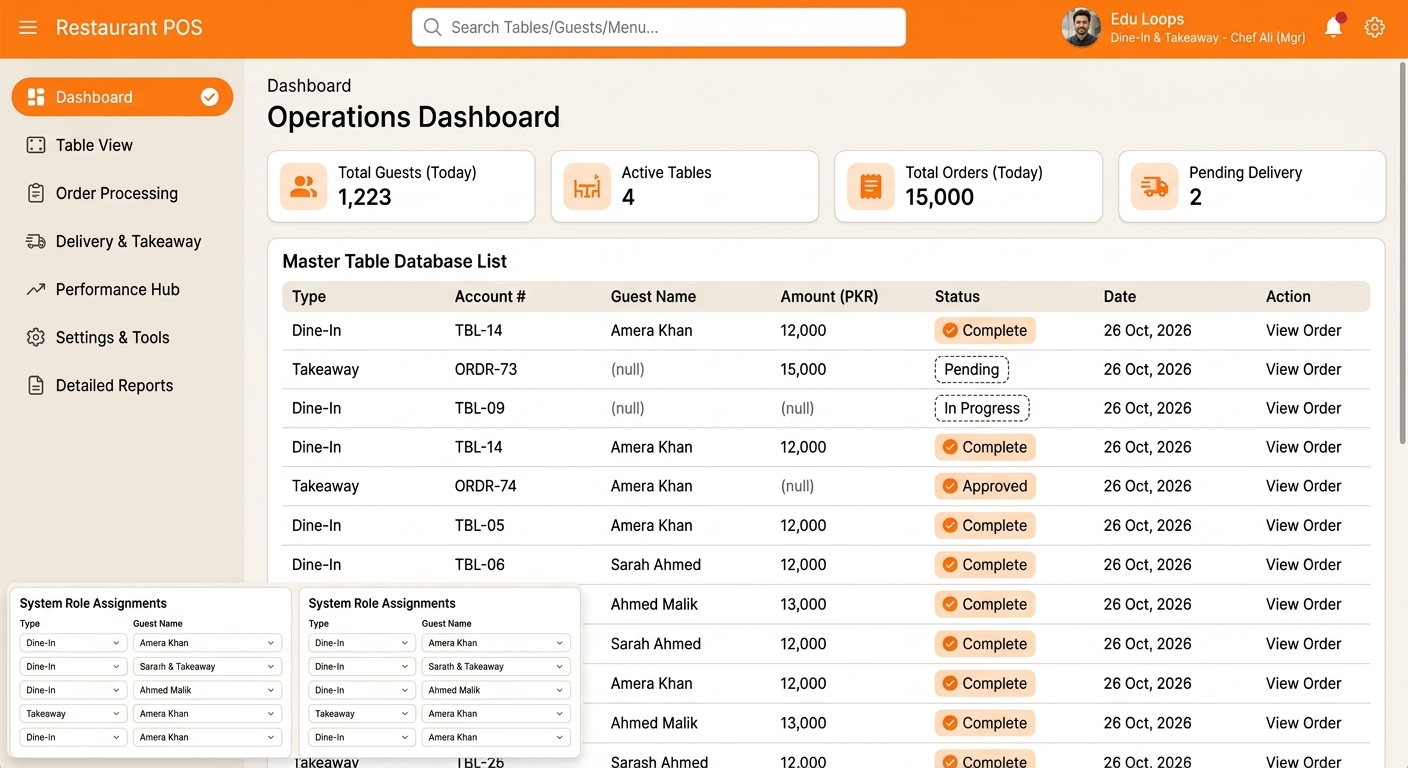View Order for account ORDR-74
The height and width of the screenshot is (768, 1408).
pos(1303,486)
